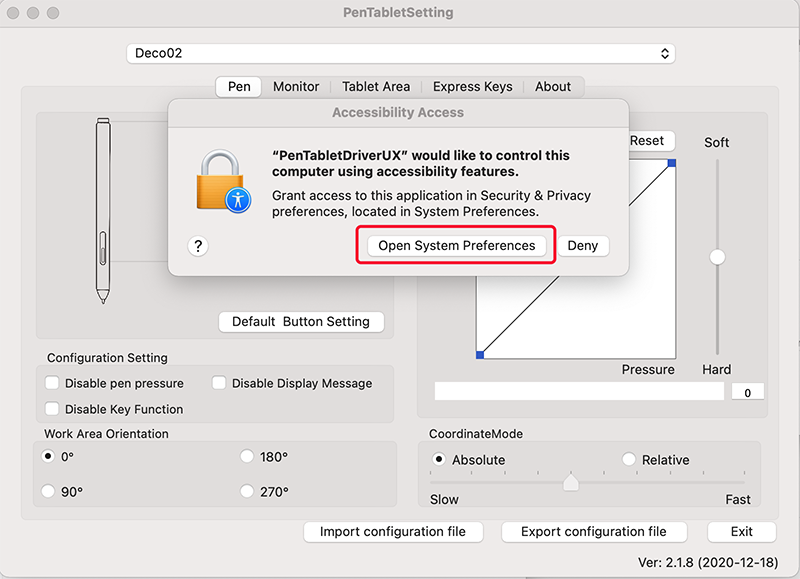The width and height of the screenshot is (800, 579).
Task: Click the CoordinateMode label
Action: (x=476, y=434)
